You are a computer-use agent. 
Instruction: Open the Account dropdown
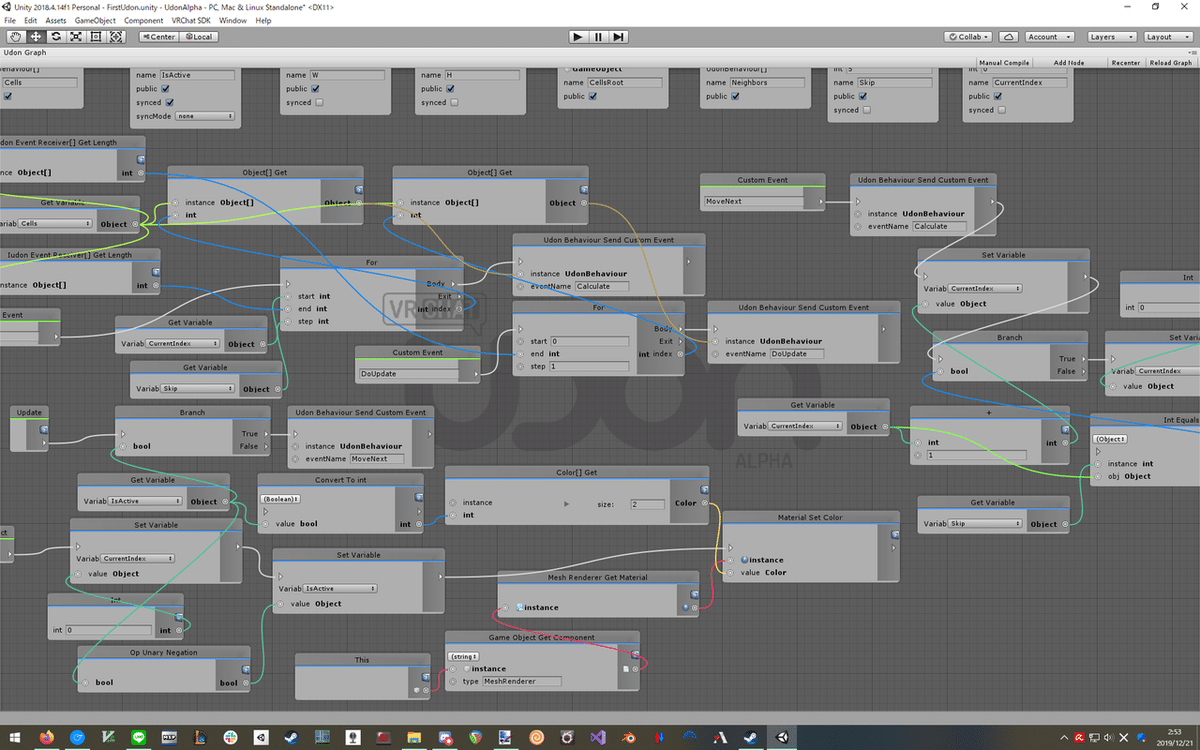tap(1048, 37)
